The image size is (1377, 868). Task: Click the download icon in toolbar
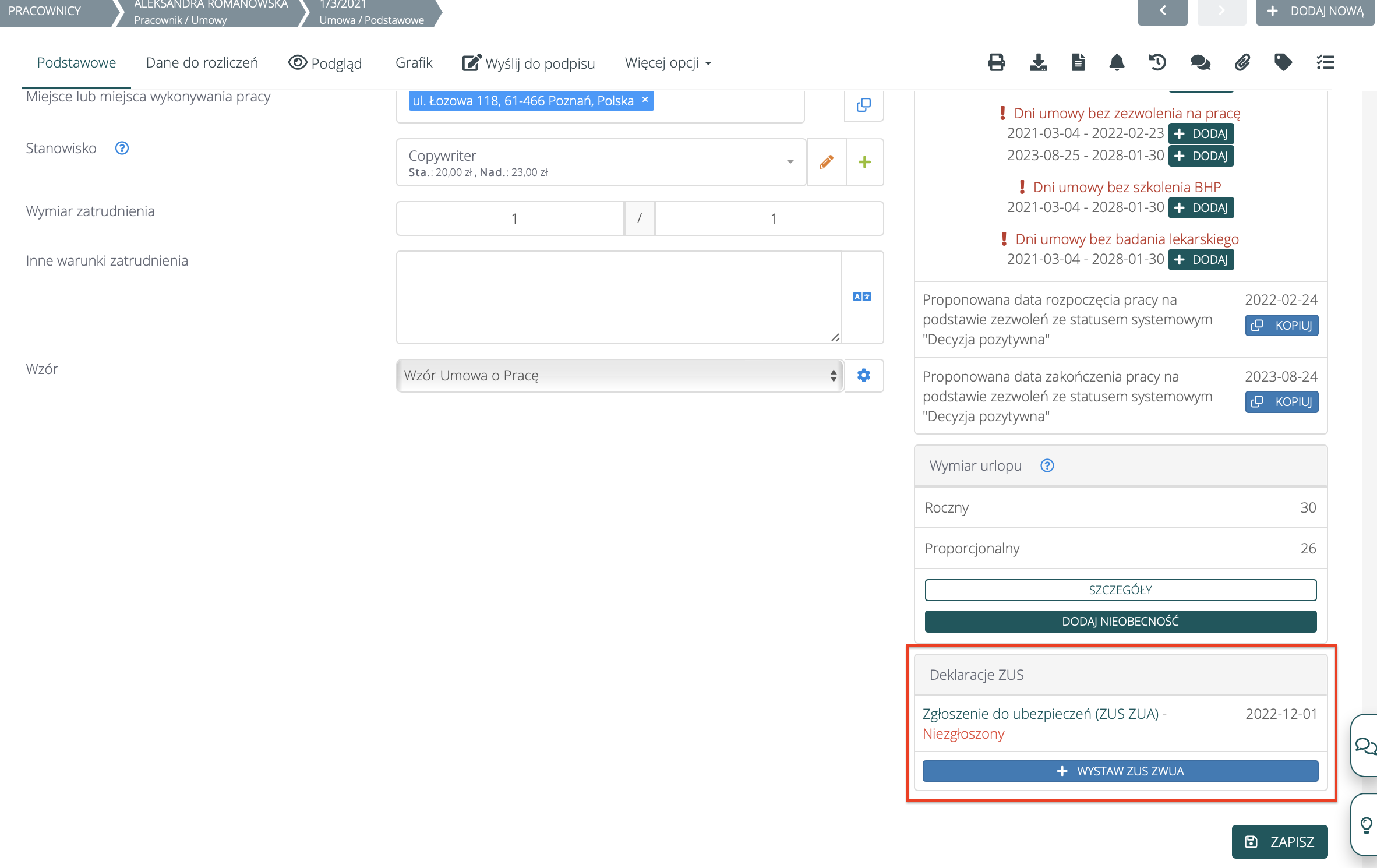tap(1038, 62)
